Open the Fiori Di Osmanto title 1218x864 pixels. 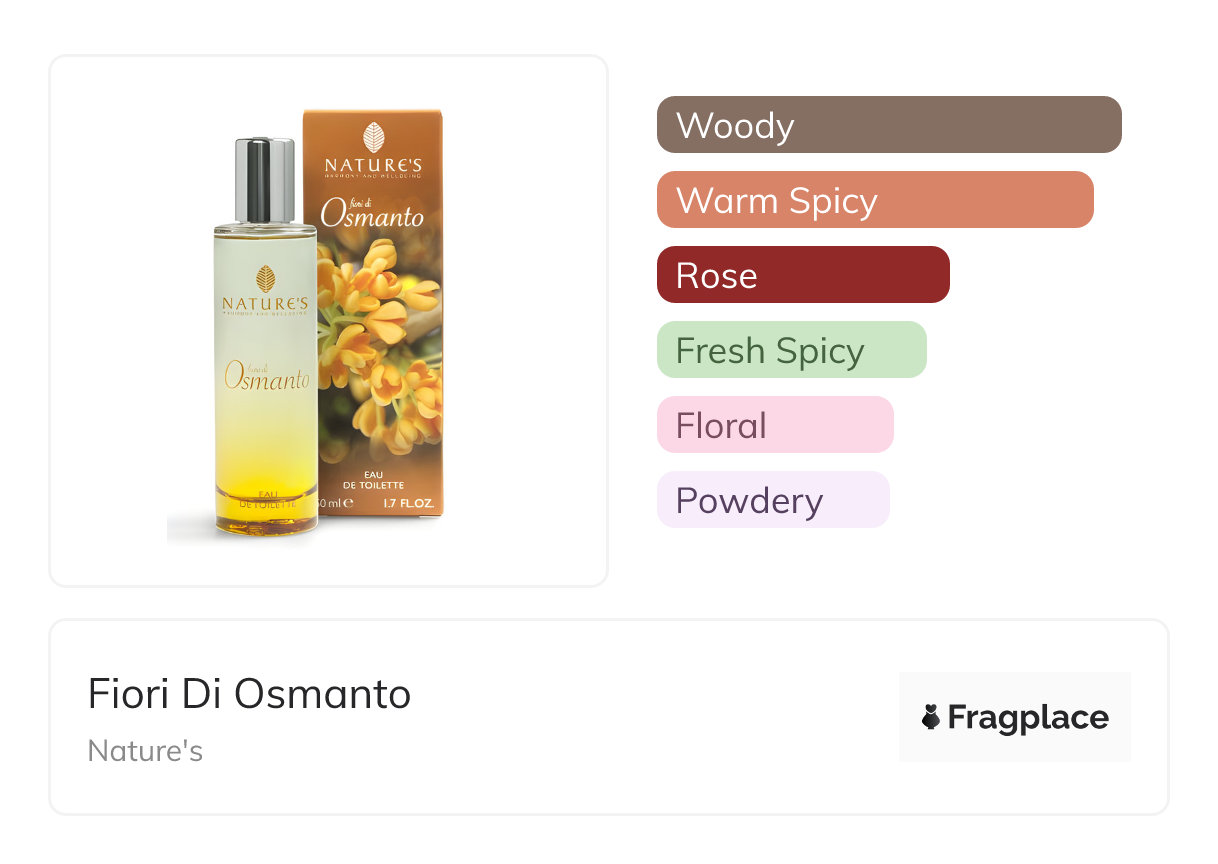(249, 694)
